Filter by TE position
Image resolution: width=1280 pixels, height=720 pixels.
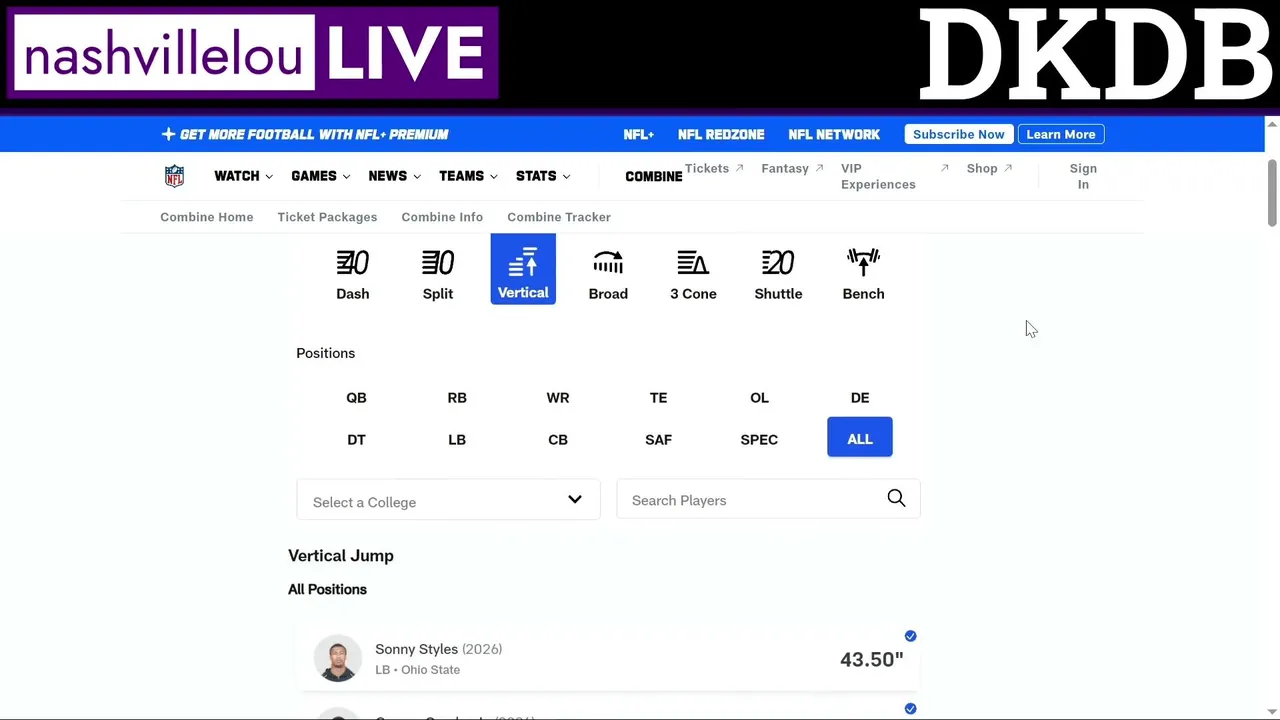coord(658,398)
